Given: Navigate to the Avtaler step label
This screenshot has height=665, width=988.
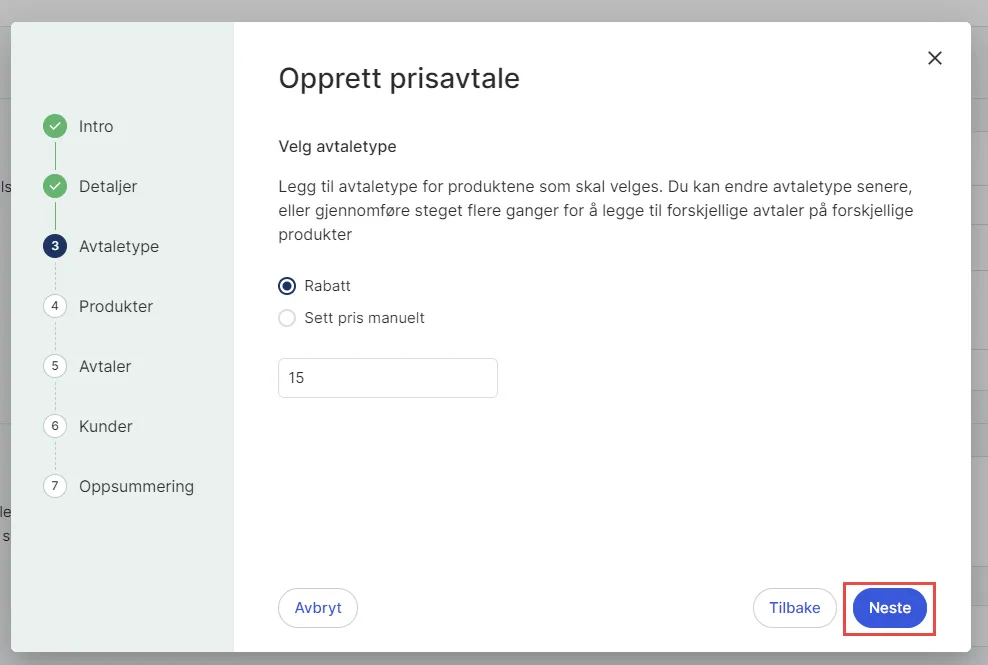Looking at the screenshot, I should pos(104,366).
